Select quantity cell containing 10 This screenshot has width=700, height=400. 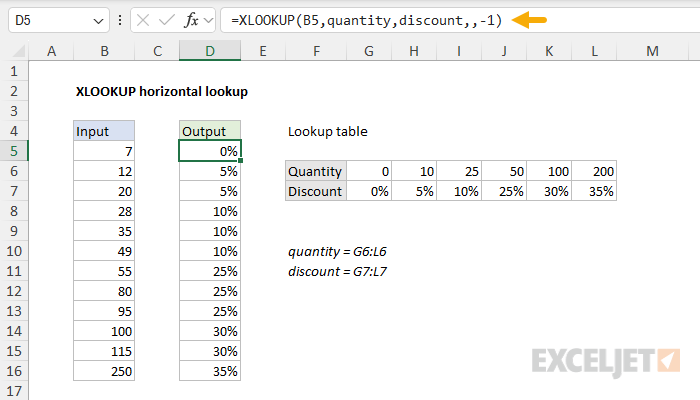(414, 171)
